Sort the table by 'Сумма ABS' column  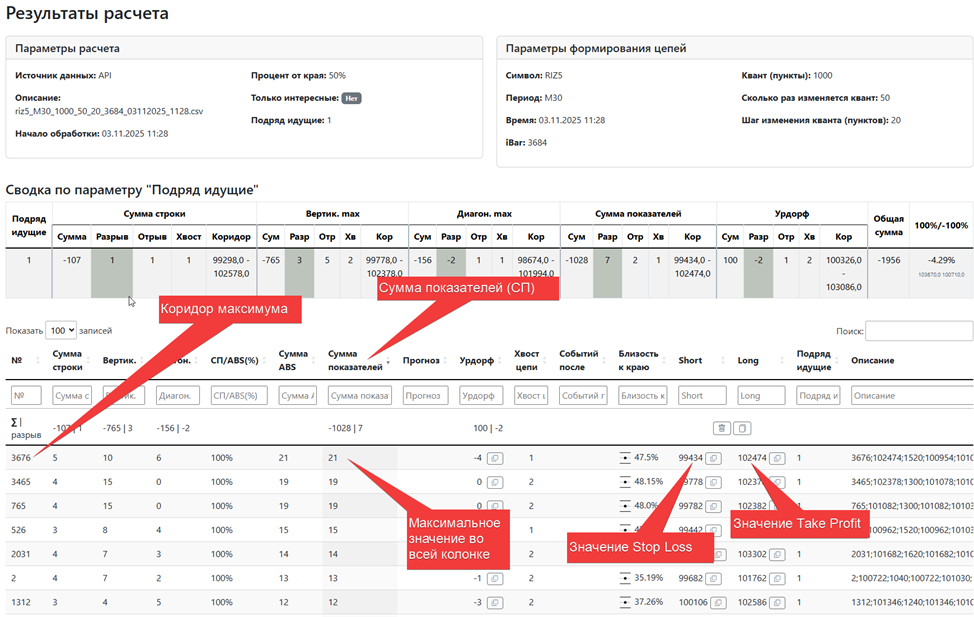point(293,360)
